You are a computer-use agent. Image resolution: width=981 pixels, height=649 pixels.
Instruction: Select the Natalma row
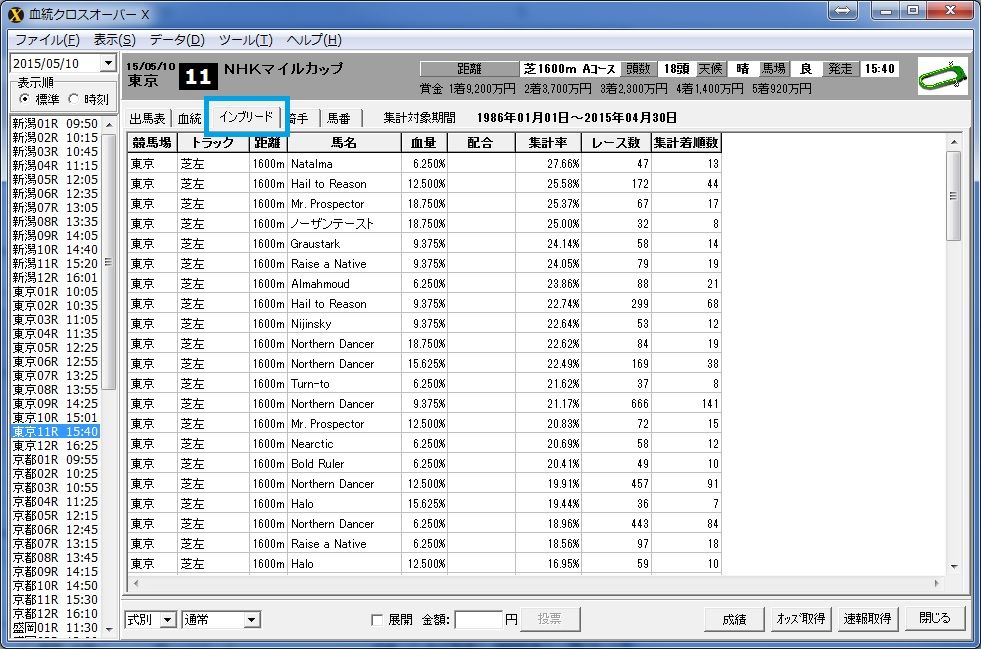(x=424, y=163)
